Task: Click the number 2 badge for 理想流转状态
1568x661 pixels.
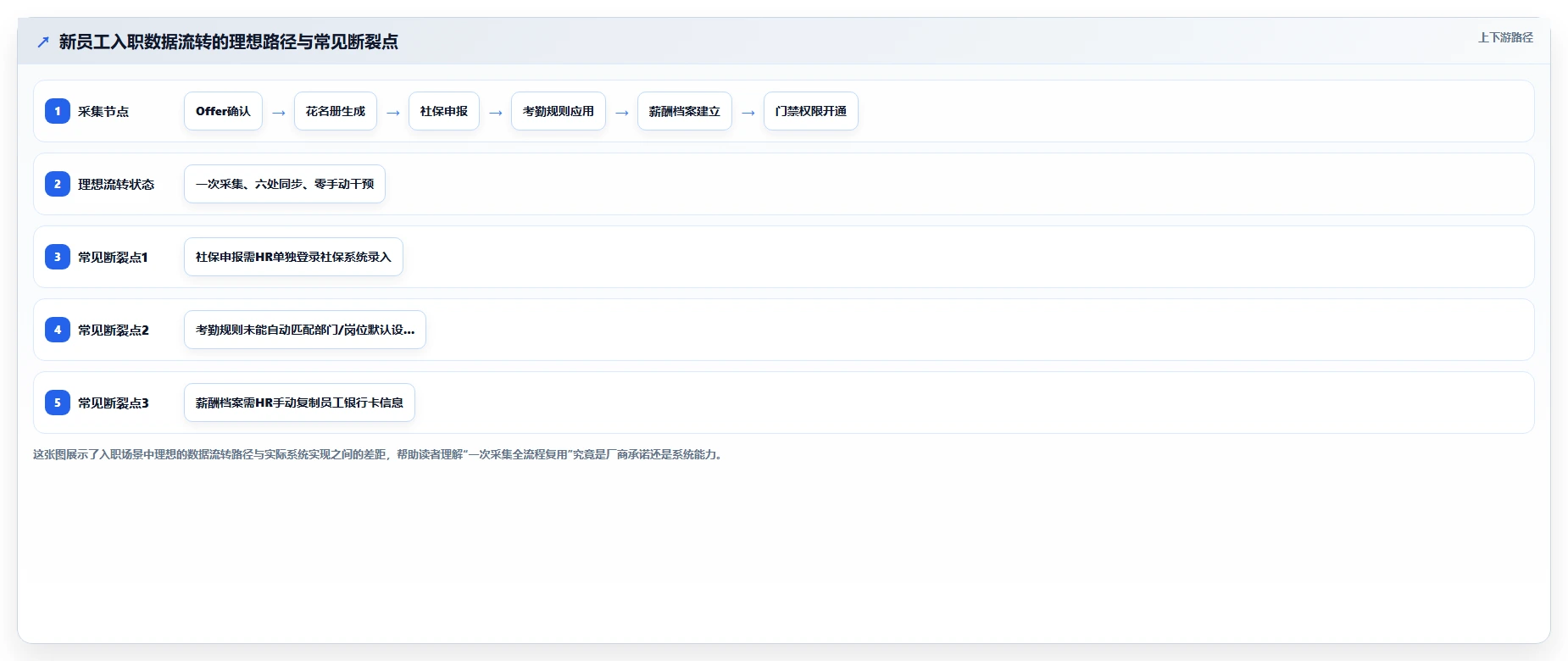Action: click(x=58, y=184)
